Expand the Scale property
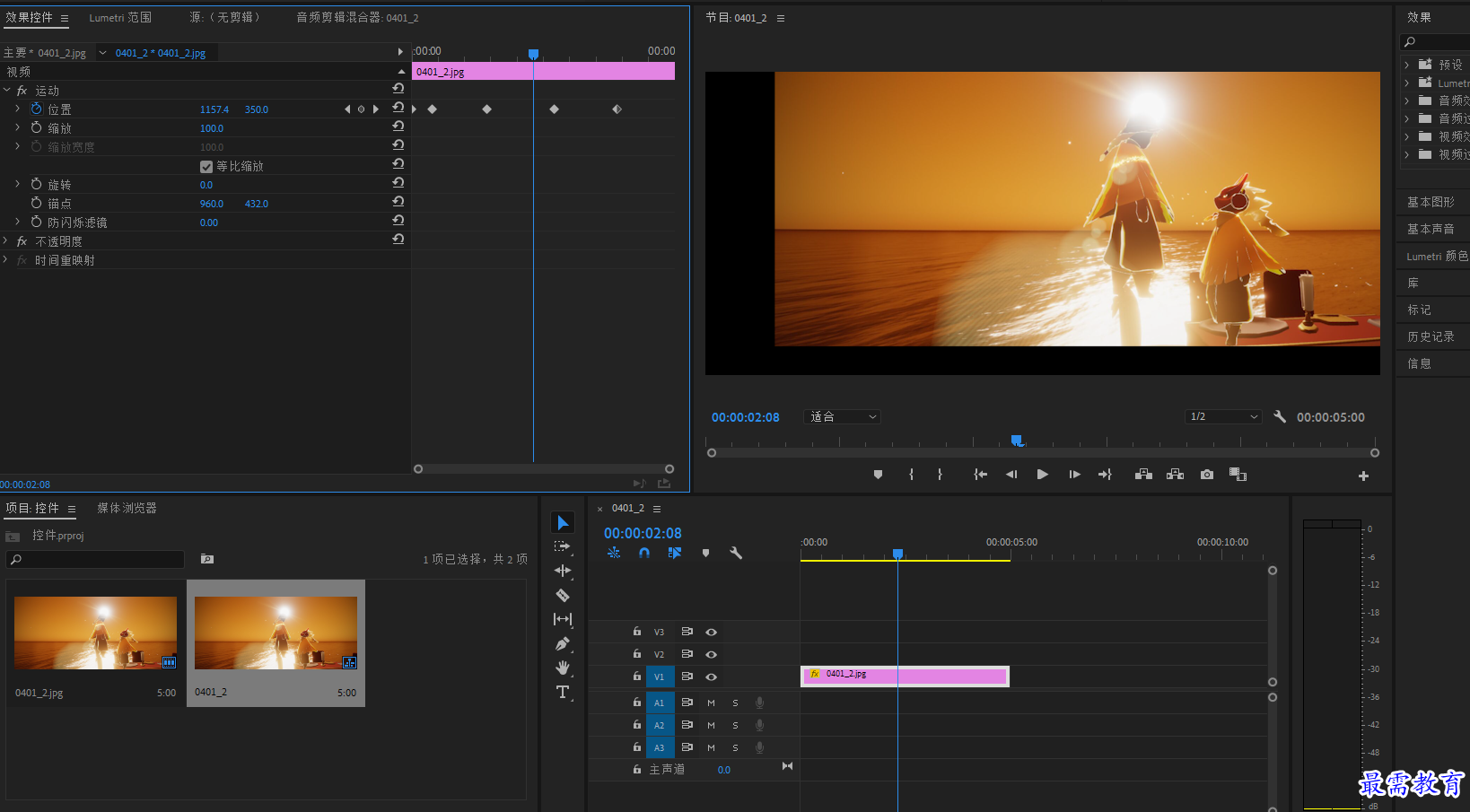Screen dimensions: 1470x812 tap(17, 127)
